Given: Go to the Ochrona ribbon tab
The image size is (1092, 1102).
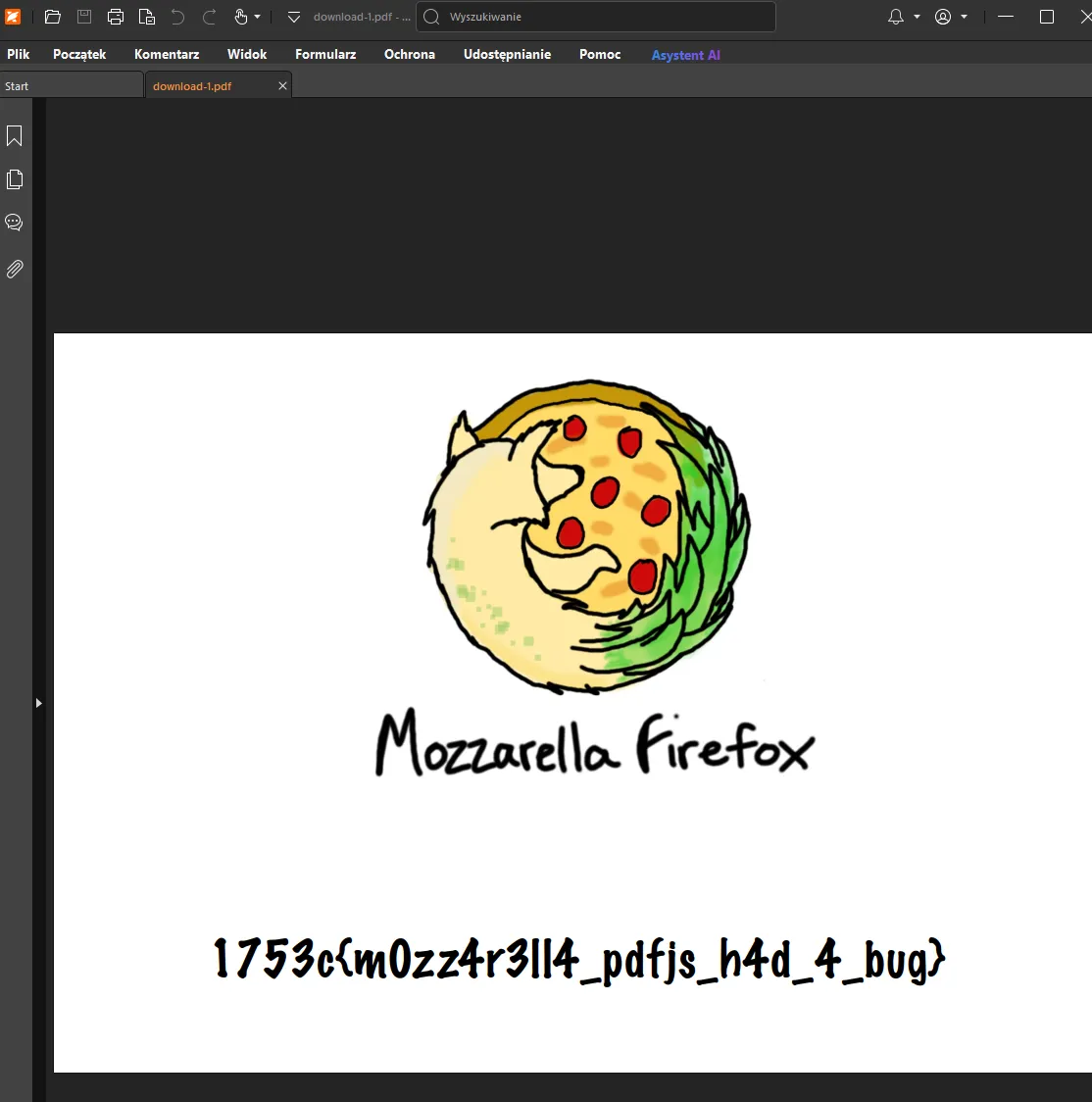Looking at the screenshot, I should pos(410,54).
